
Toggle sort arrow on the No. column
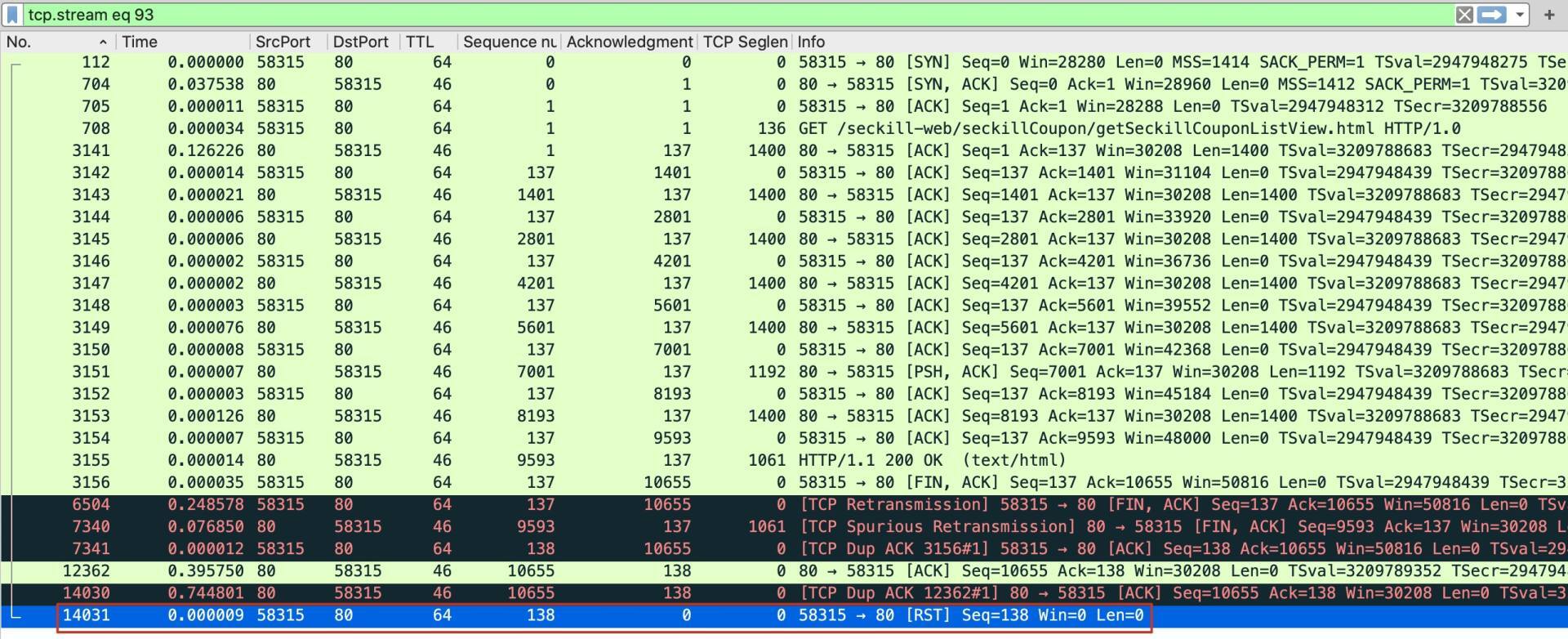pos(103,42)
